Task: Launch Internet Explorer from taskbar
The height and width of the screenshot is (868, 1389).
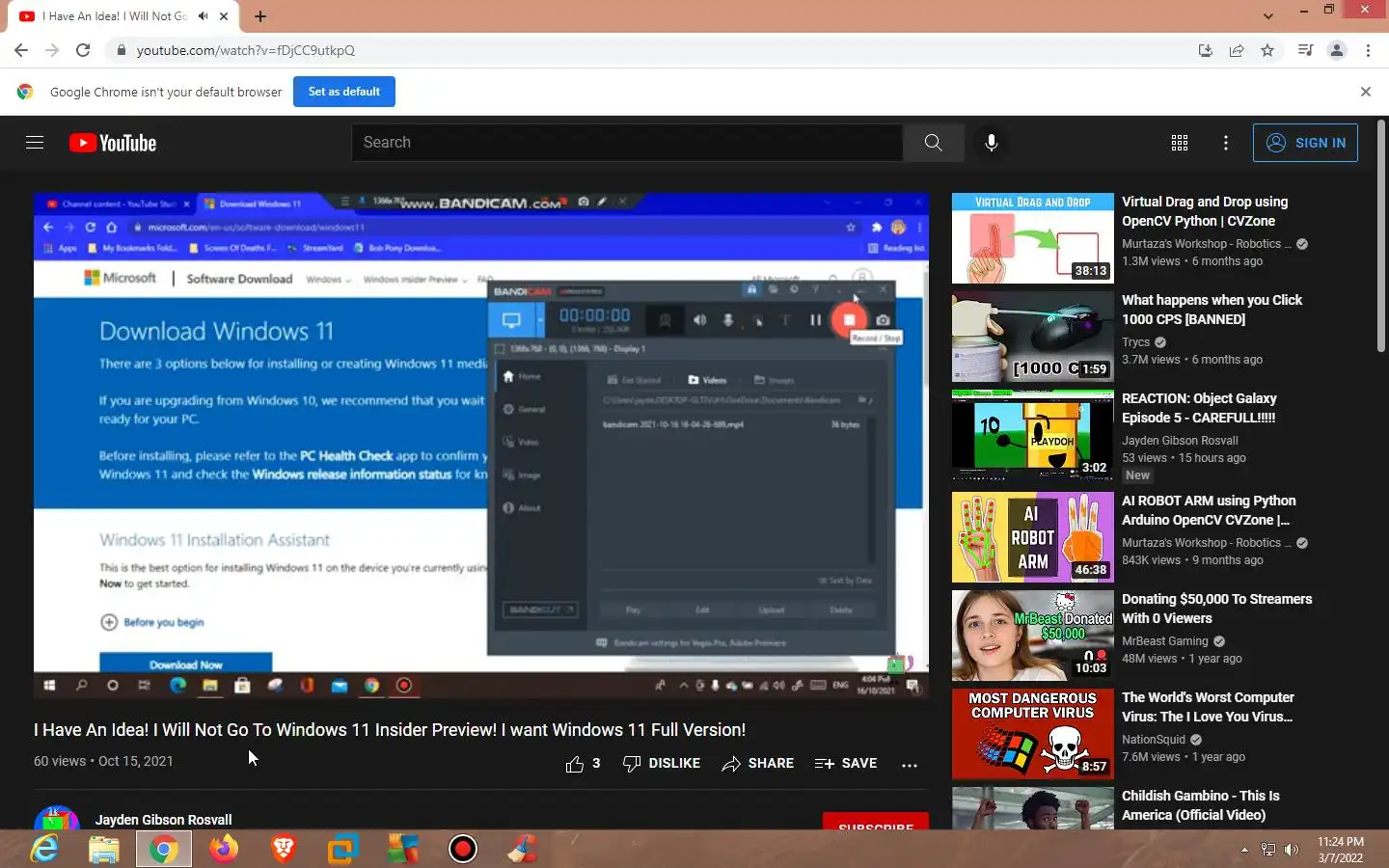Action: coord(44,849)
